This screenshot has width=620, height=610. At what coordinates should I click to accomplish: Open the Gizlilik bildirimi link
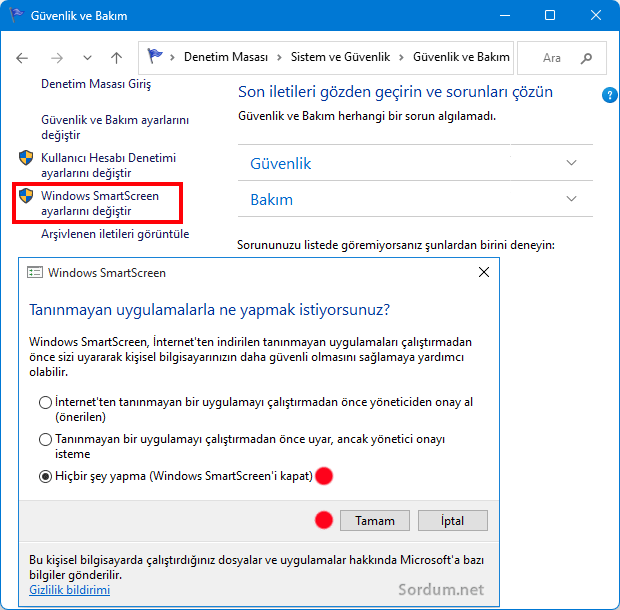[x=70, y=590]
